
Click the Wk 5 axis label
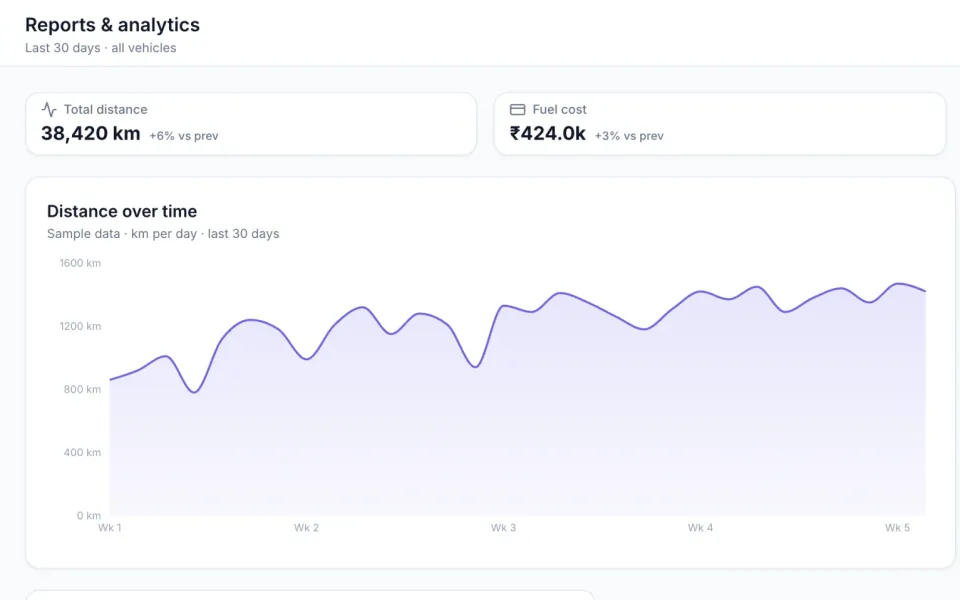pyautogui.click(x=898, y=528)
